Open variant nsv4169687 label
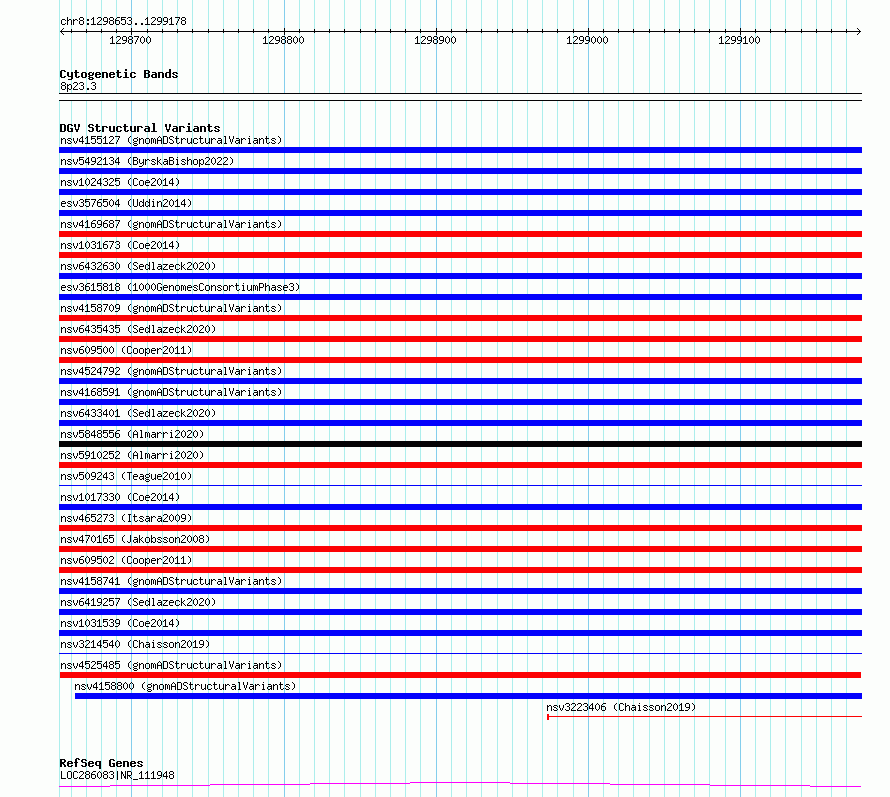 [x=171, y=224]
